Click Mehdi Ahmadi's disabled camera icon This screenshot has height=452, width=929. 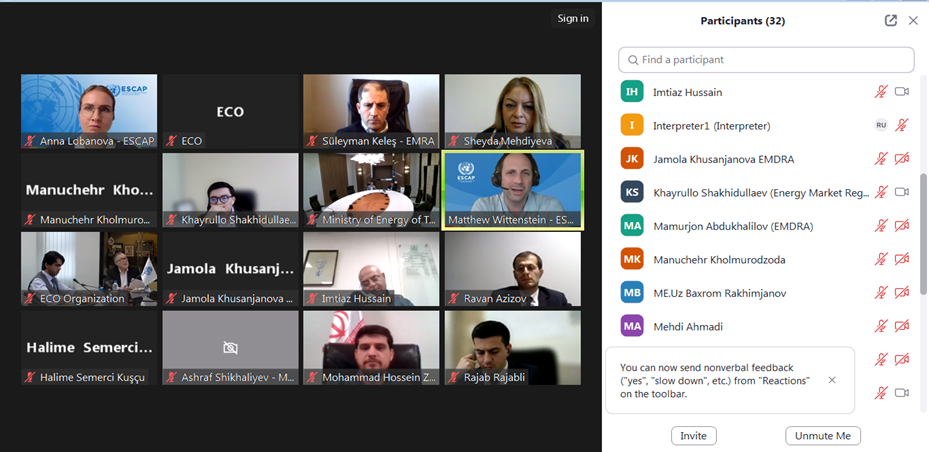pos(902,326)
